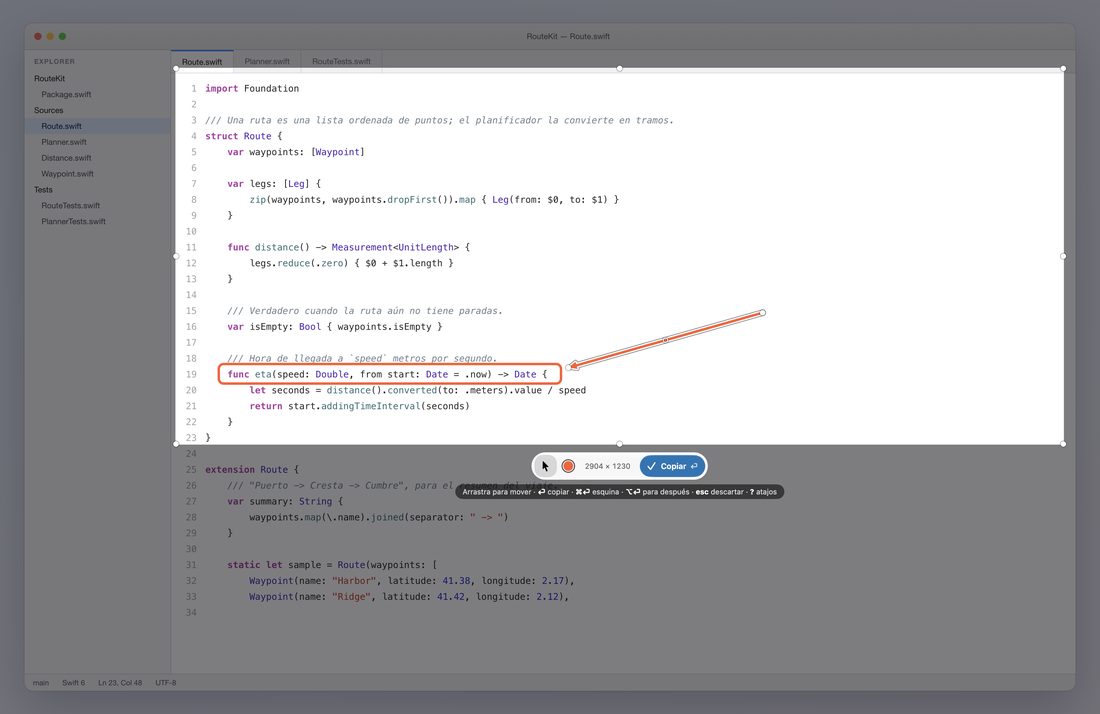Click the keyboard shortcut hint bar below the toolbar
The width and height of the screenshot is (1100, 714).
[619, 492]
